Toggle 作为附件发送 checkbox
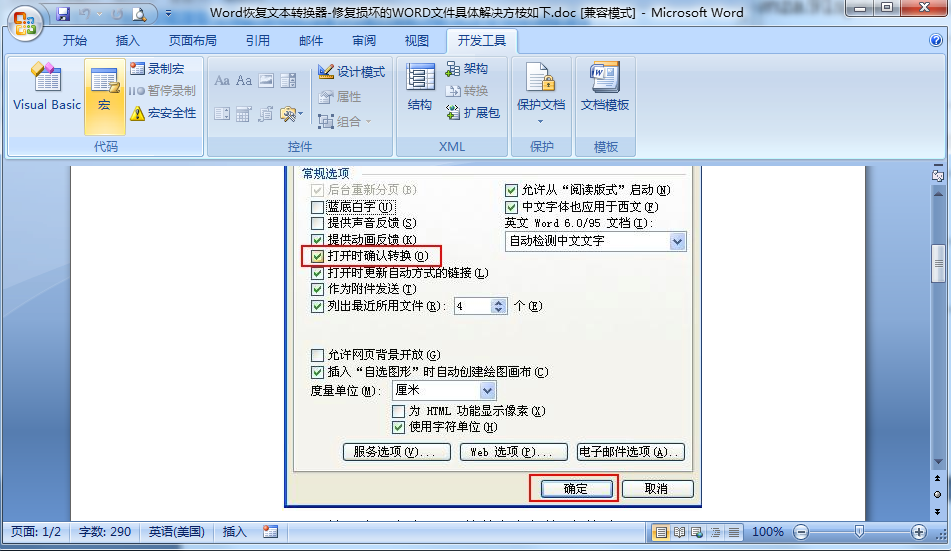Viewport: 951px width, 551px height. pos(317,289)
